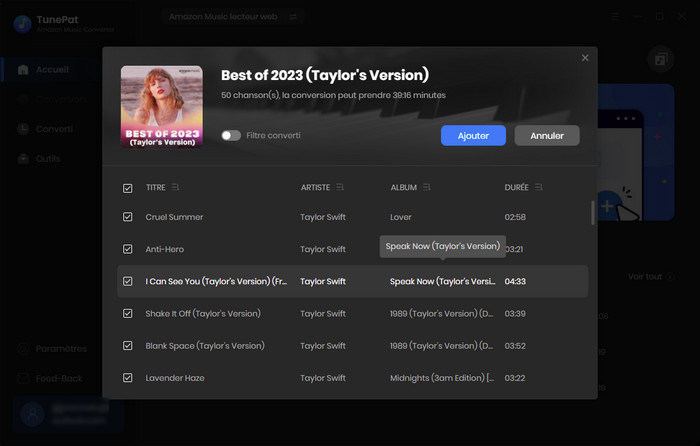Click the song list vertical scrollbar
The width and height of the screenshot is (700, 446).
593,212
